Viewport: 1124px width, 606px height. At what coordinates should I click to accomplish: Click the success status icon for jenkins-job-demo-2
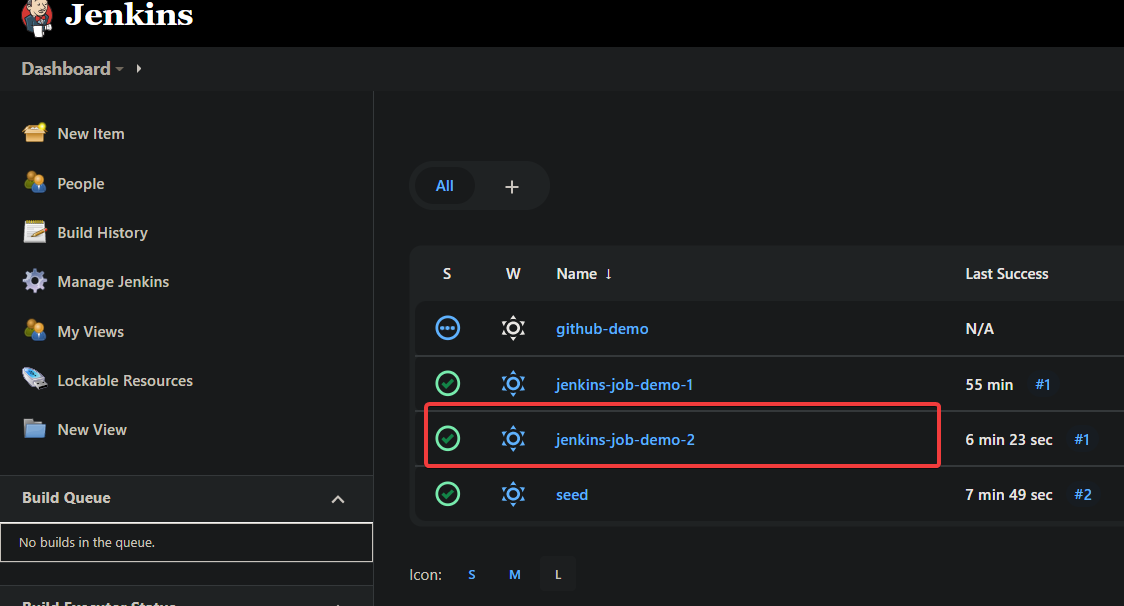point(447,438)
